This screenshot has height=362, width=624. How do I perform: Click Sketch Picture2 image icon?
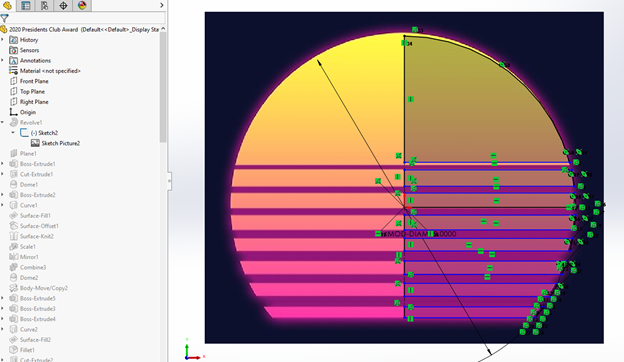coord(35,143)
